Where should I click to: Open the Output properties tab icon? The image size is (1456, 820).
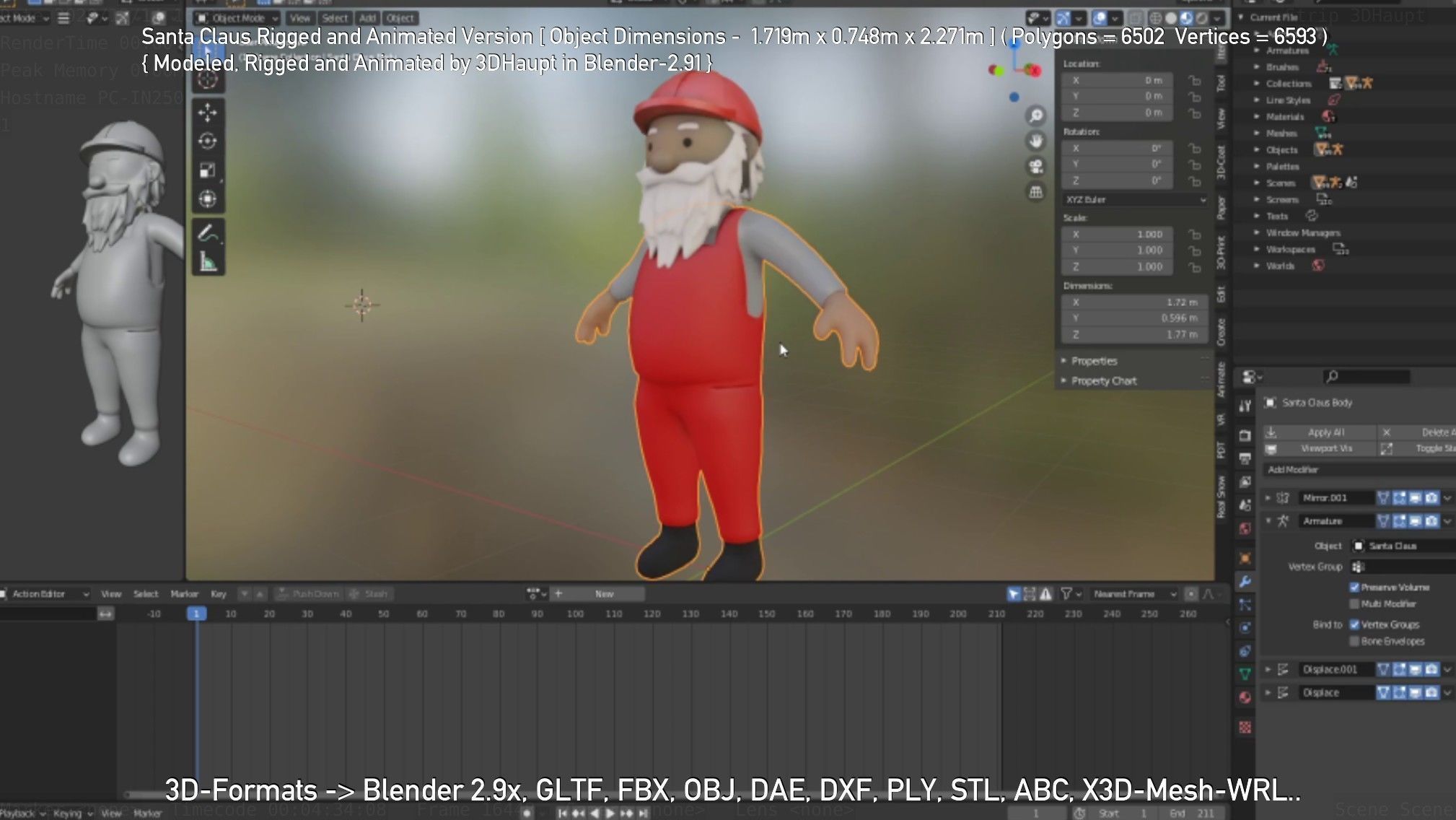[1245, 458]
